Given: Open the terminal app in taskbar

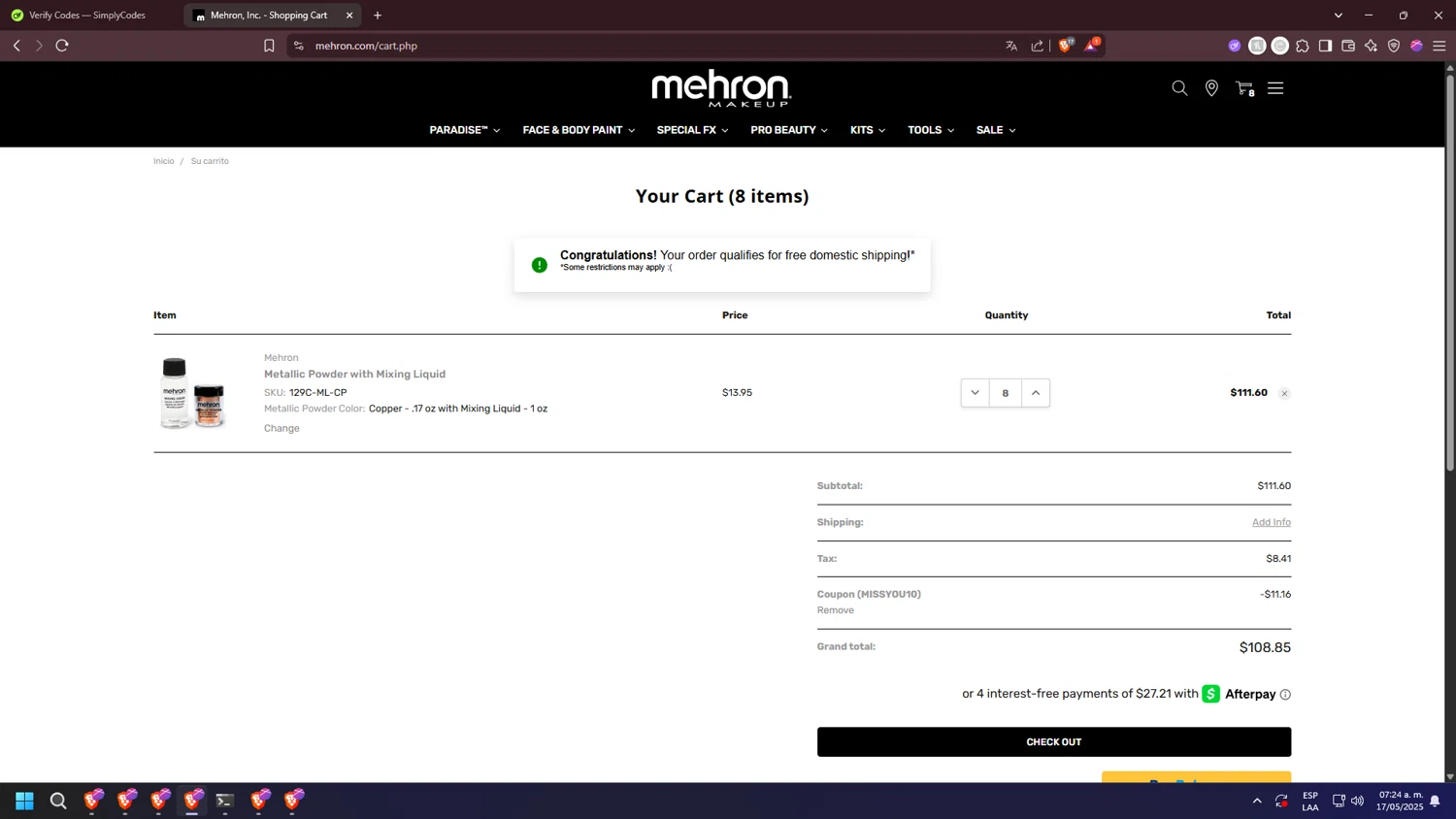Looking at the screenshot, I should pos(225,801).
